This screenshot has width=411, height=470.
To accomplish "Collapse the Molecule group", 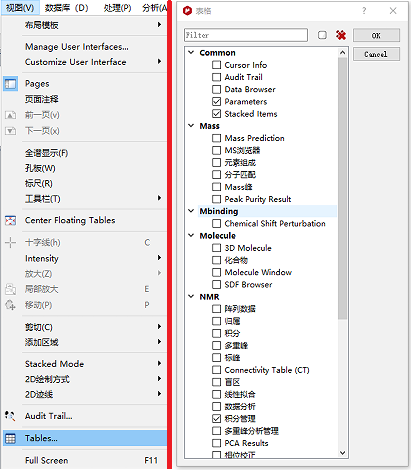I will pyautogui.click(x=191, y=235).
